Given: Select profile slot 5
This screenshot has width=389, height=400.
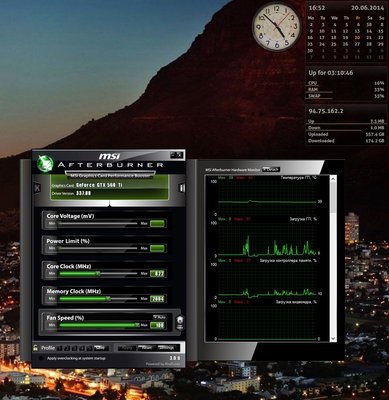Looking at the screenshot, I should [89, 348].
